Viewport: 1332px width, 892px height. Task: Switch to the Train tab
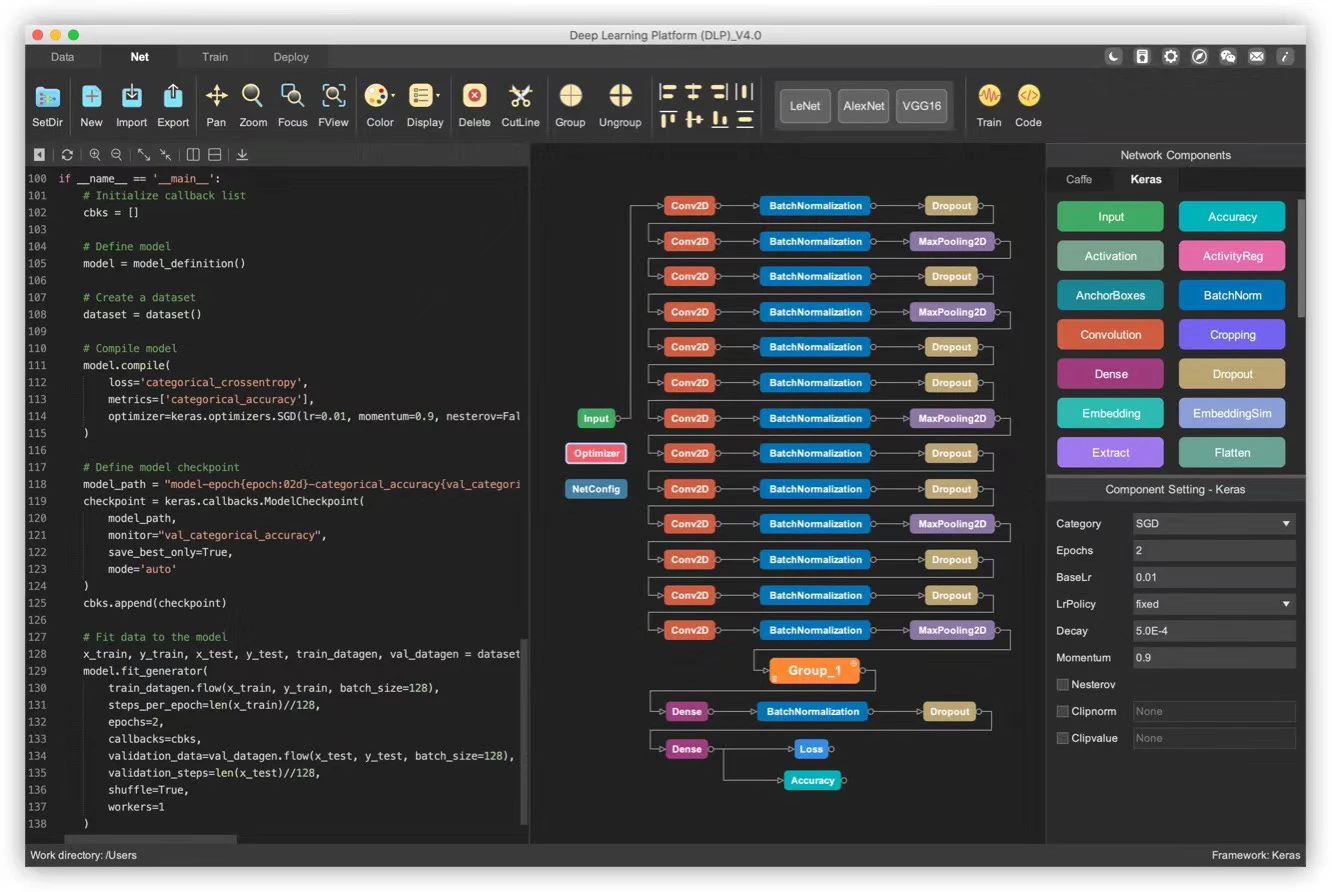(x=215, y=57)
